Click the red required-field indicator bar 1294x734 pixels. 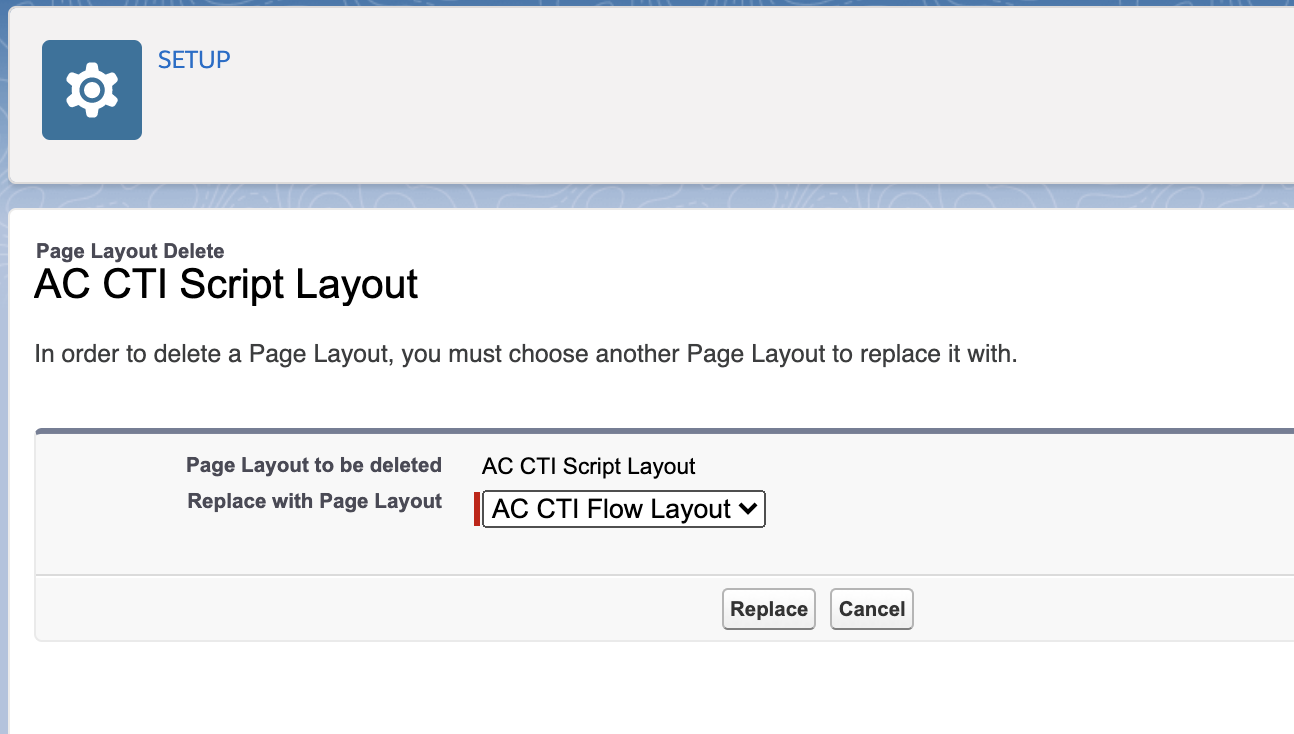pyautogui.click(x=477, y=509)
